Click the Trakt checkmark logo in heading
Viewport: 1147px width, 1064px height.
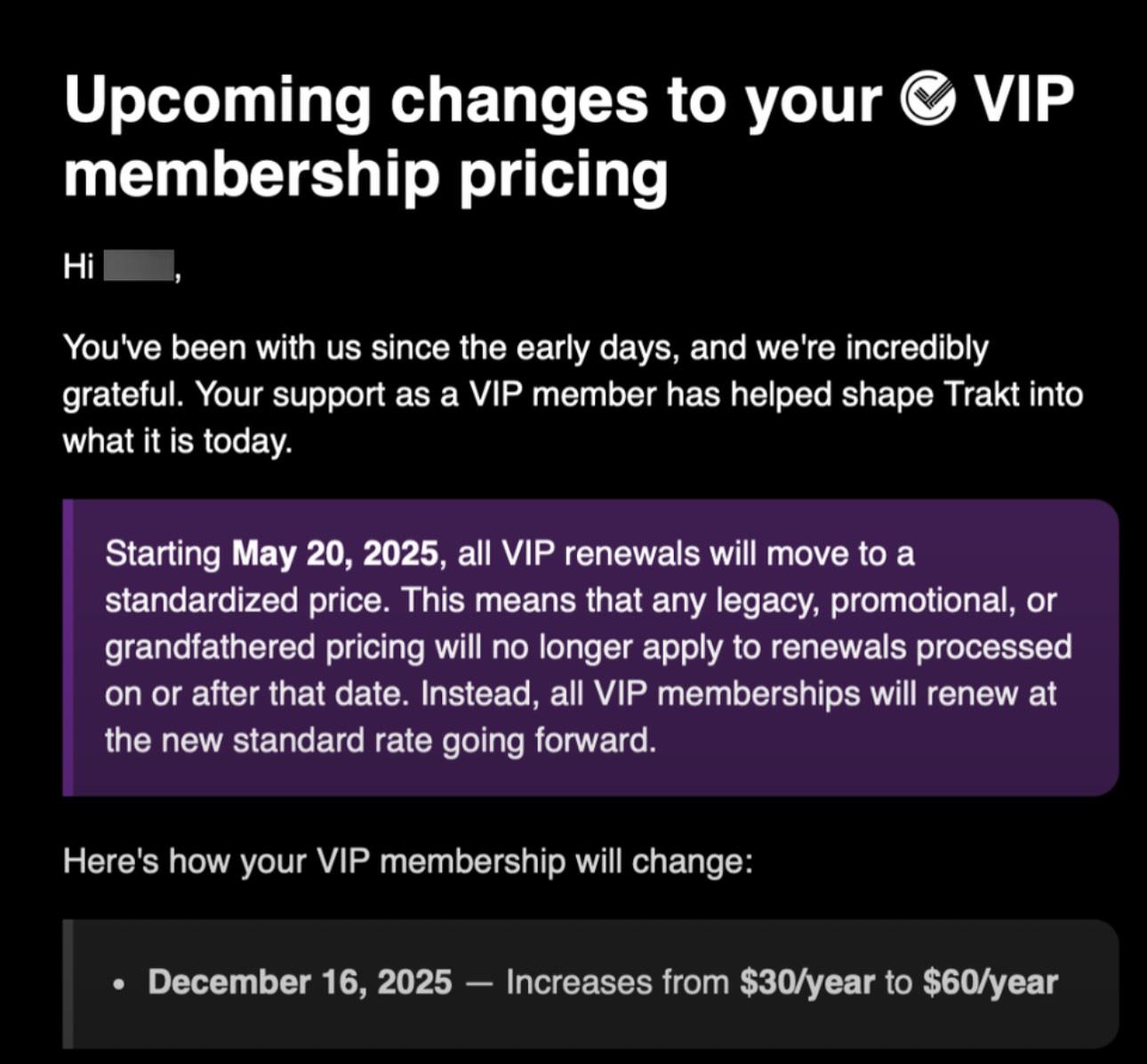coord(927,99)
